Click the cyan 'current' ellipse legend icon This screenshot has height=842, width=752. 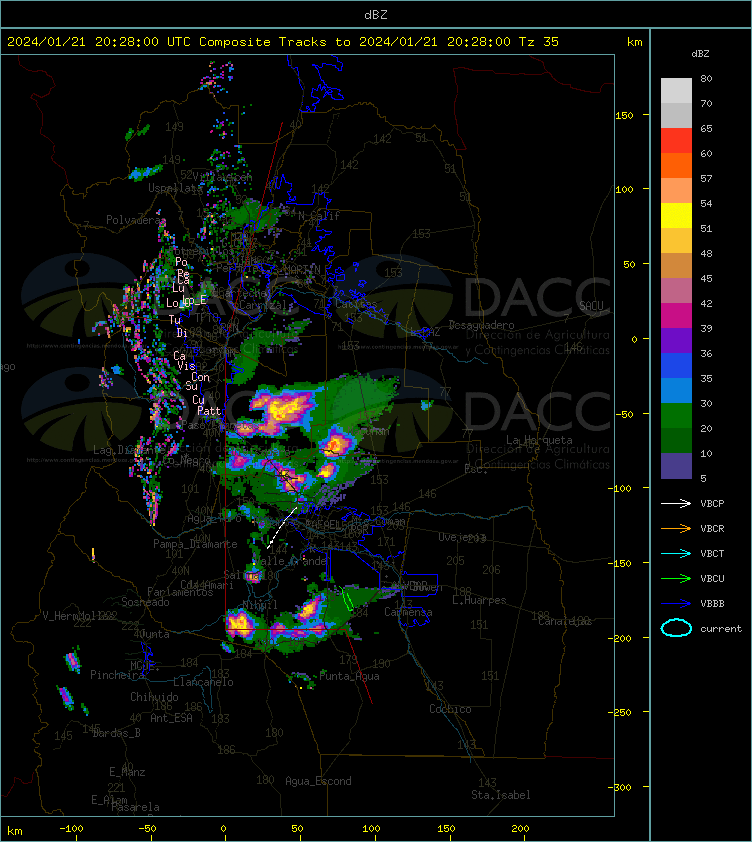(x=676, y=628)
